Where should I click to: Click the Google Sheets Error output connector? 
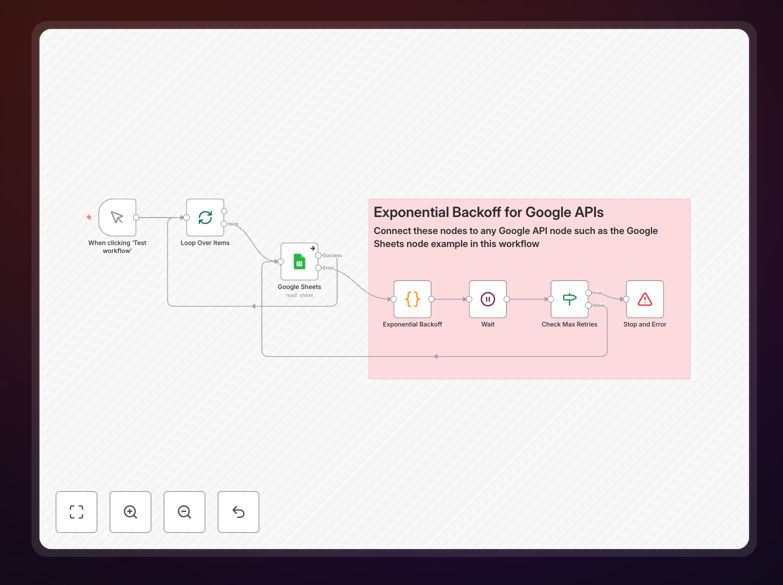318,268
